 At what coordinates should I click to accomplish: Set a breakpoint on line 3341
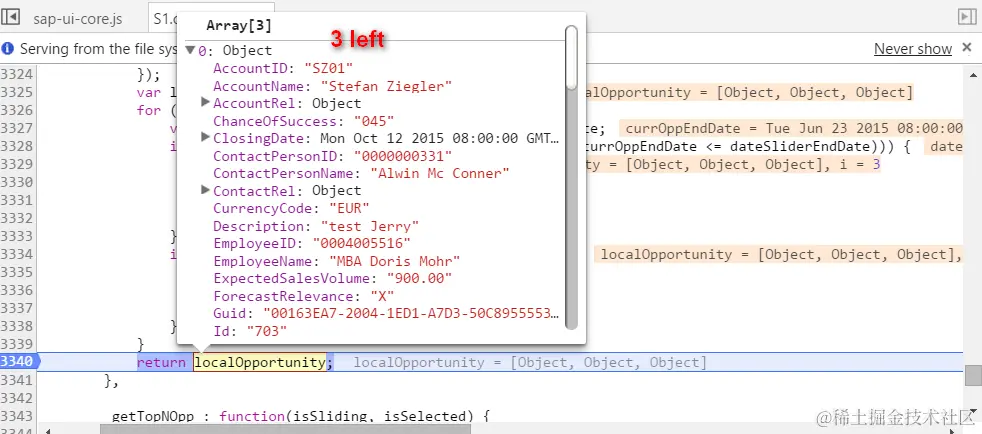17,380
